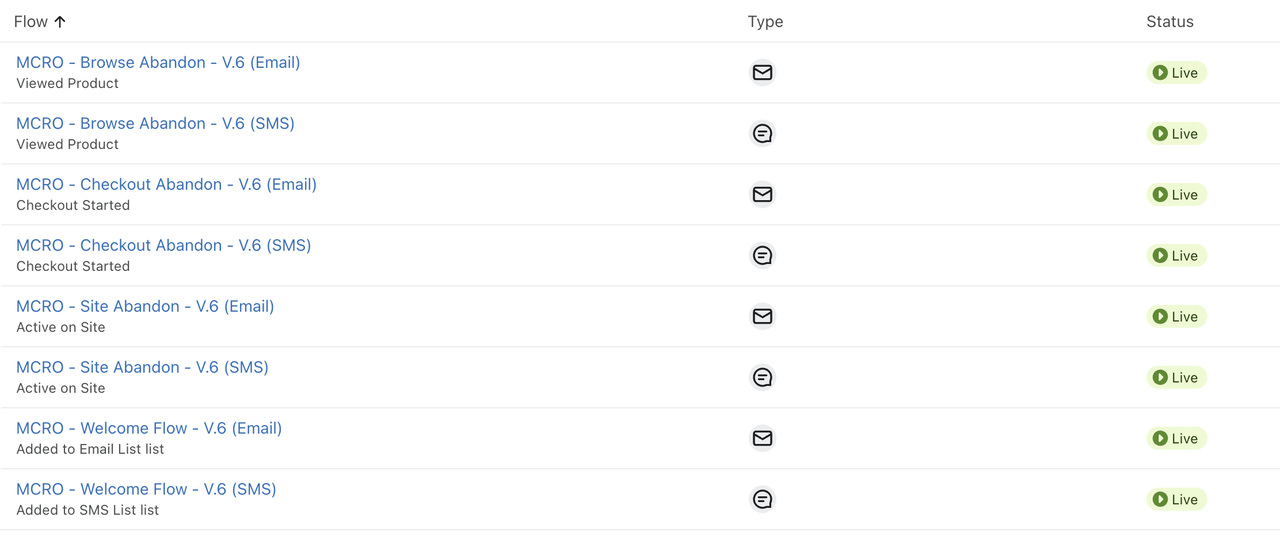The image size is (1280, 536).
Task: Click Live status badge for Browse Abandon Email
Action: point(1176,73)
